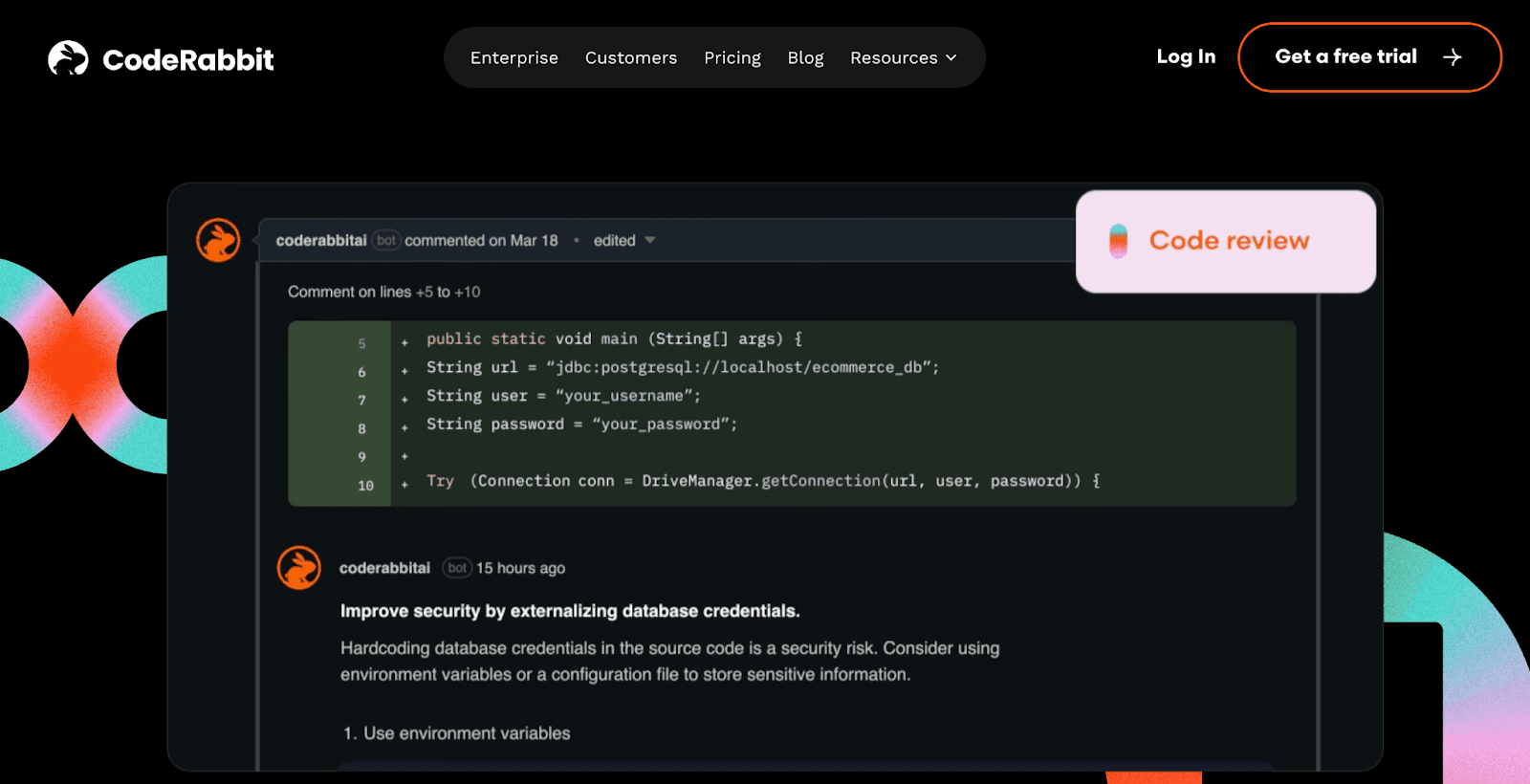1530x784 pixels.
Task: Select line number 10 in diff
Action: (x=365, y=486)
